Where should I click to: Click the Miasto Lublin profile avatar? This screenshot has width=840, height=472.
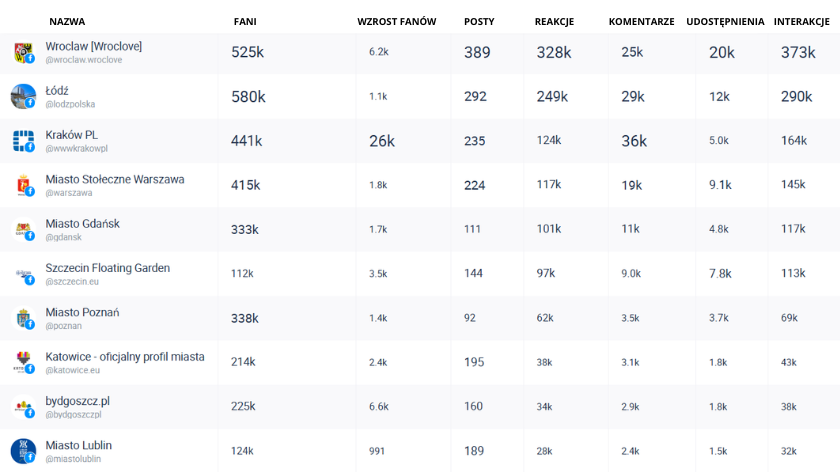coord(23,450)
